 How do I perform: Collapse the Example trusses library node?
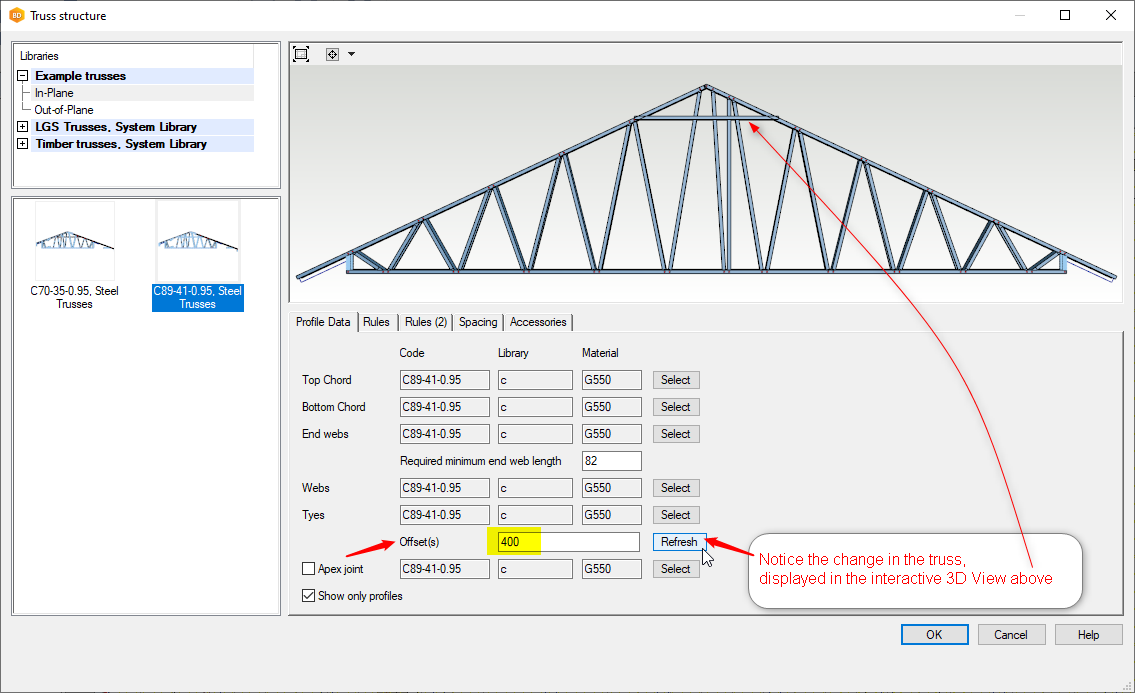pyautogui.click(x=22, y=76)
